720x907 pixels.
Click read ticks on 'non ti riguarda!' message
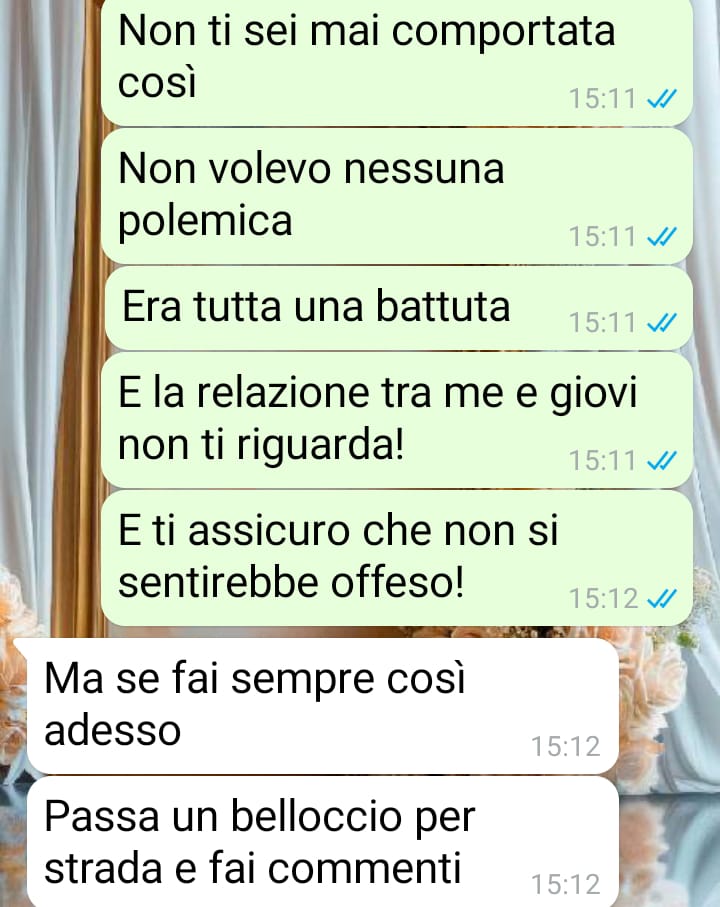click(662, 461)
